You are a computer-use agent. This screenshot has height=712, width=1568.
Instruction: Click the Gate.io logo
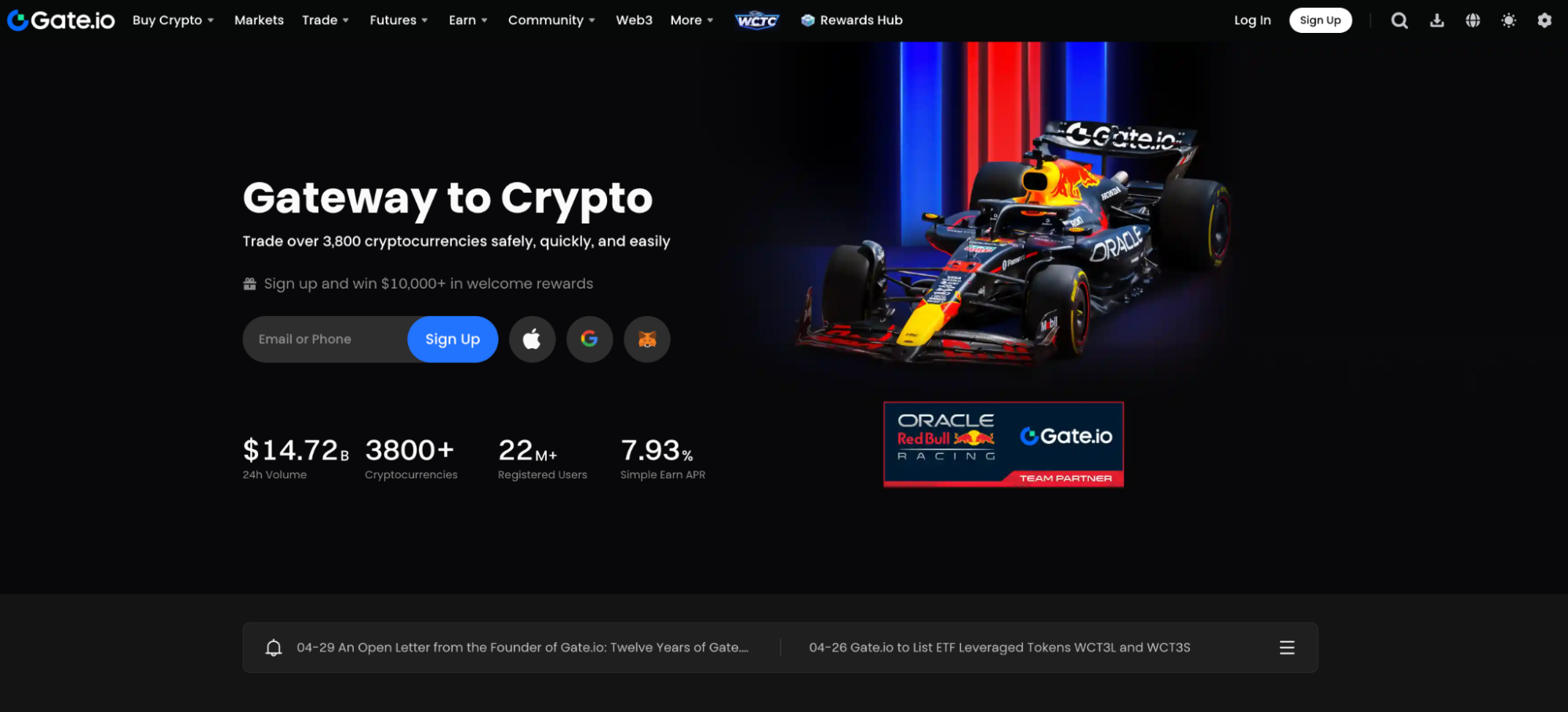click(61, 20)
